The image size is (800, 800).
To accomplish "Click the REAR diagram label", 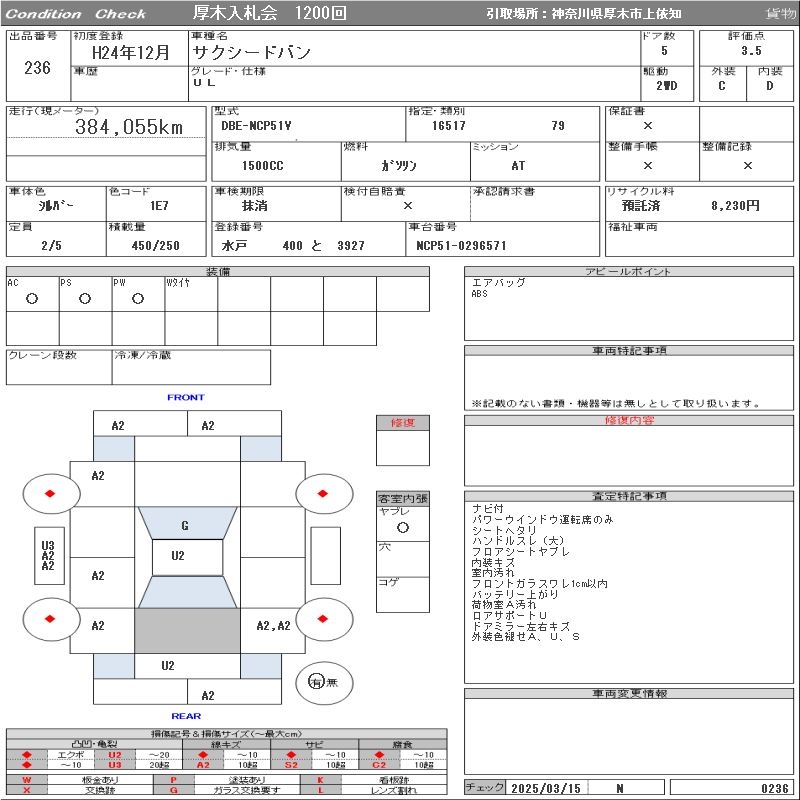I will 186,716.
